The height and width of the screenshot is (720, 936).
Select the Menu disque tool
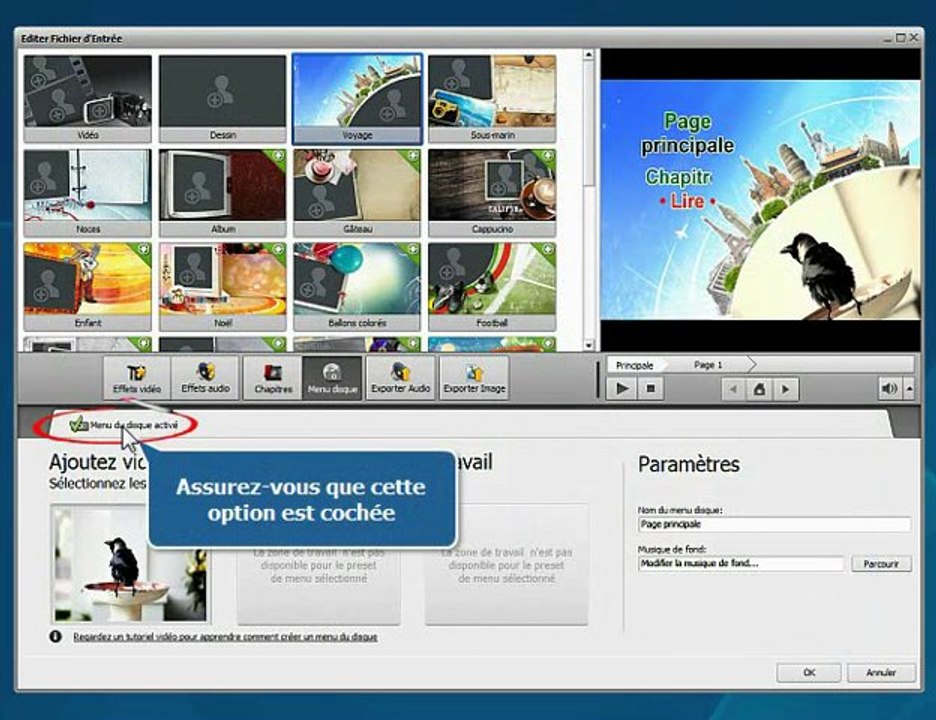click(x=332, y=378)
